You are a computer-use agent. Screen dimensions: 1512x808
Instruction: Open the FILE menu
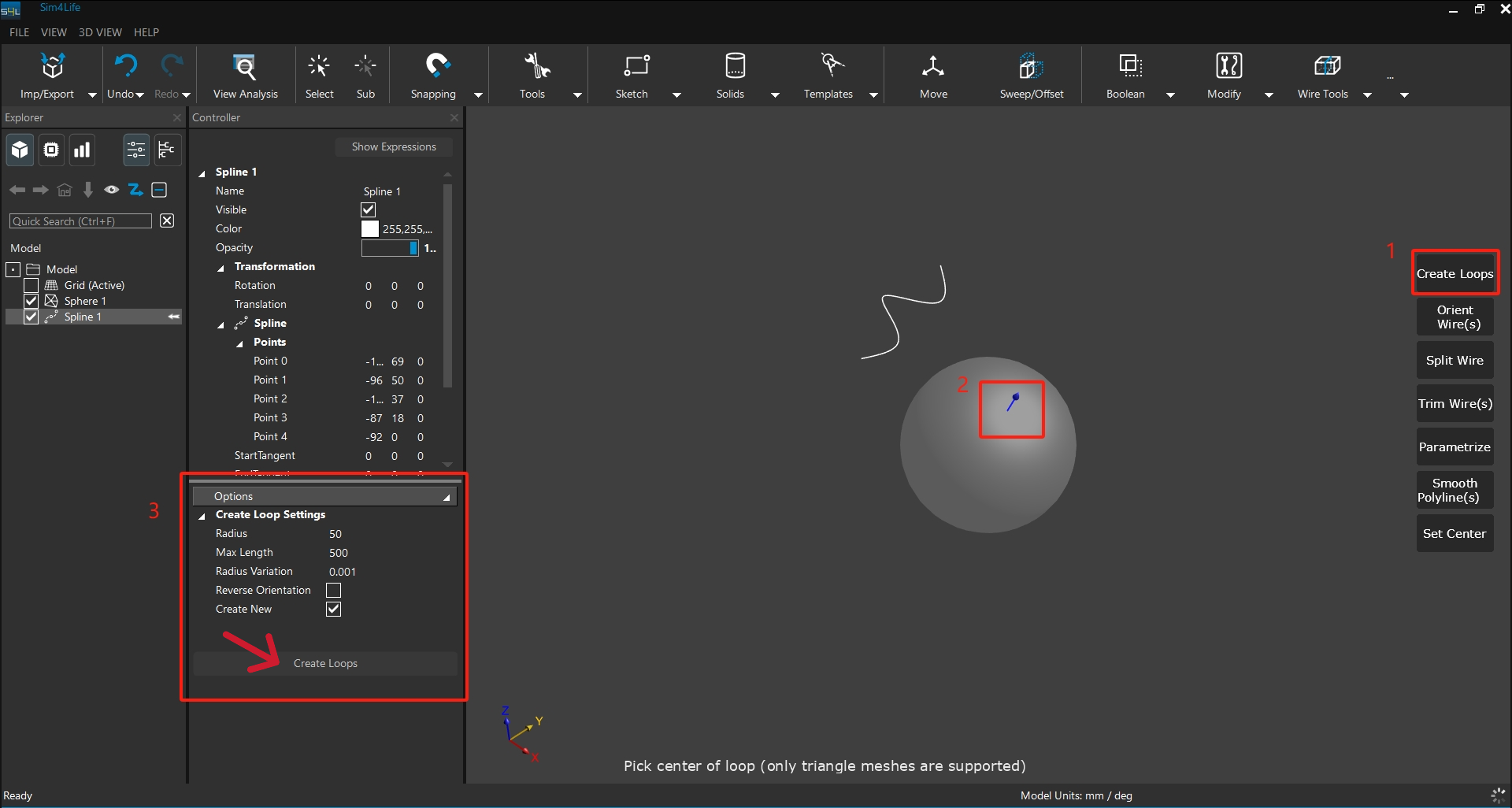[x=19, y=32]
